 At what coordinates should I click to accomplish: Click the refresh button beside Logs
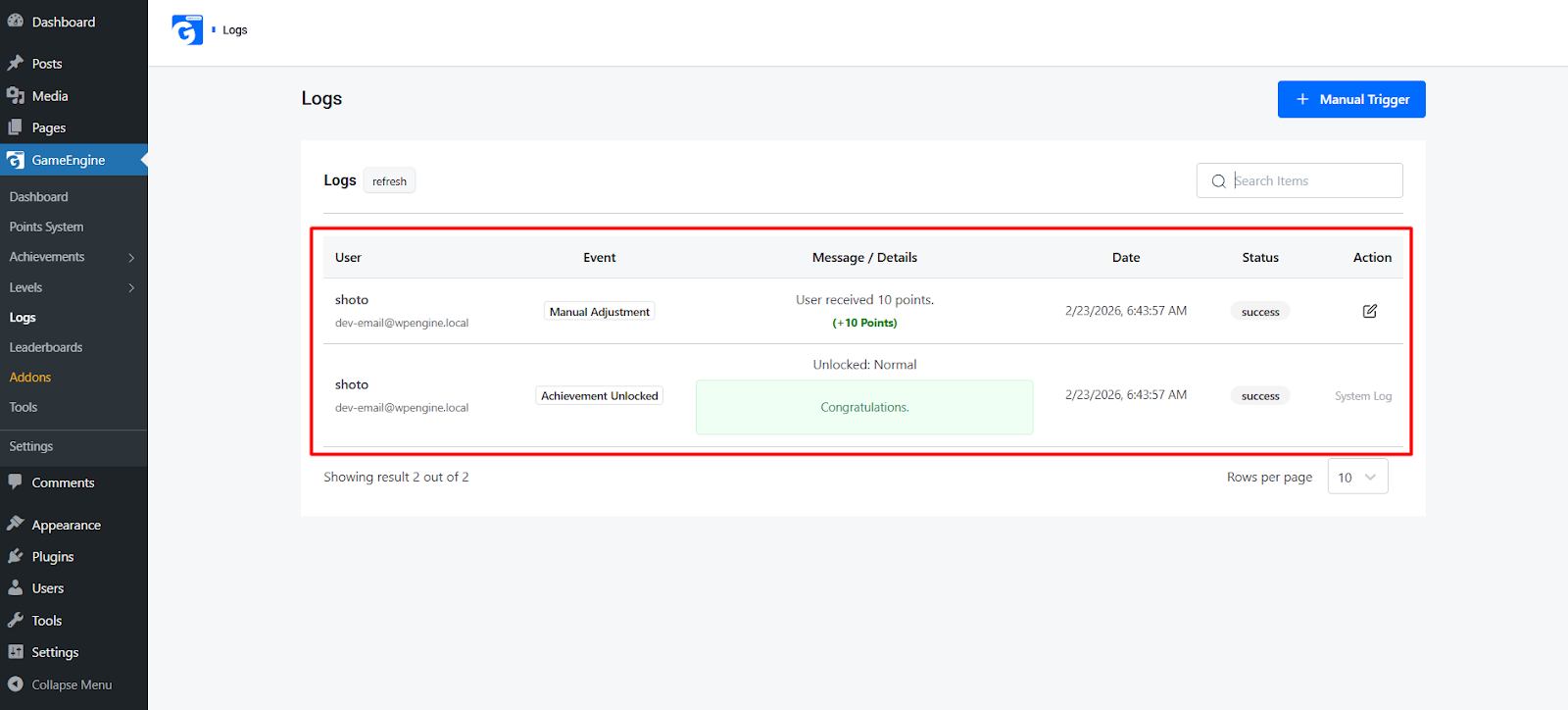tap(389, 181)
